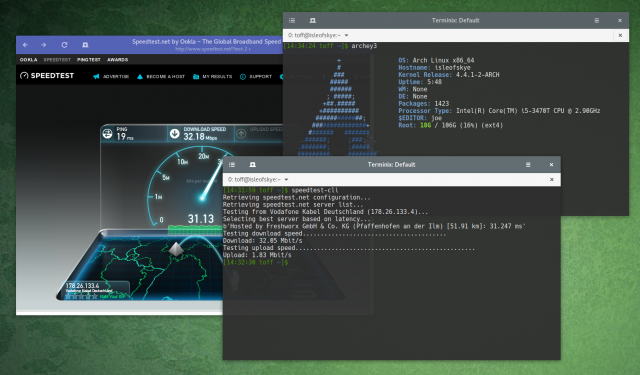The image size is (640, 375).
Task: Click the Terminix: Default title of rear window
Action: point(456,20)
